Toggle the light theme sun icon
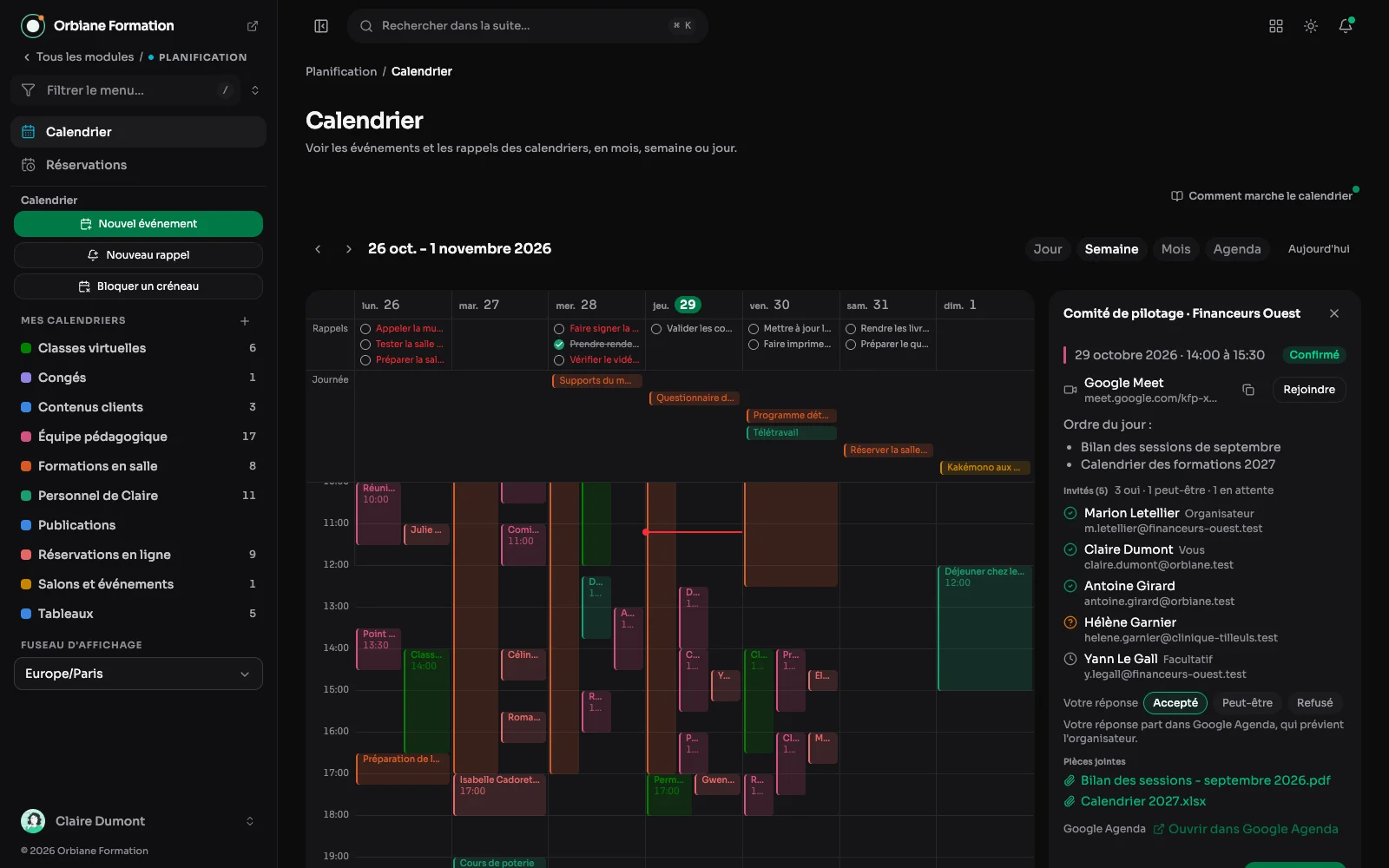The image size is (1389, 868). pyautogui.click(x=1311, y=26)
